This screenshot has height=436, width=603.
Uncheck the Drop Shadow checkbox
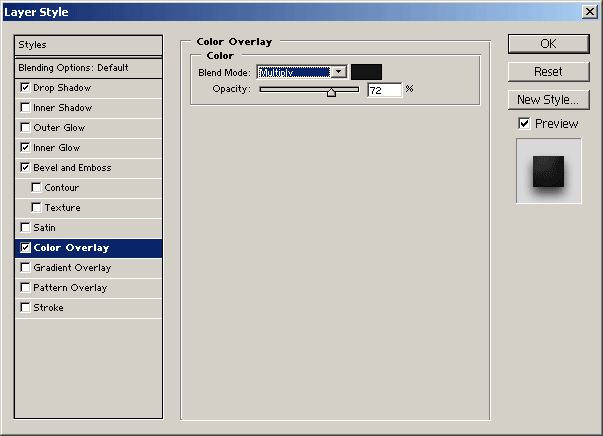(25, 88)
